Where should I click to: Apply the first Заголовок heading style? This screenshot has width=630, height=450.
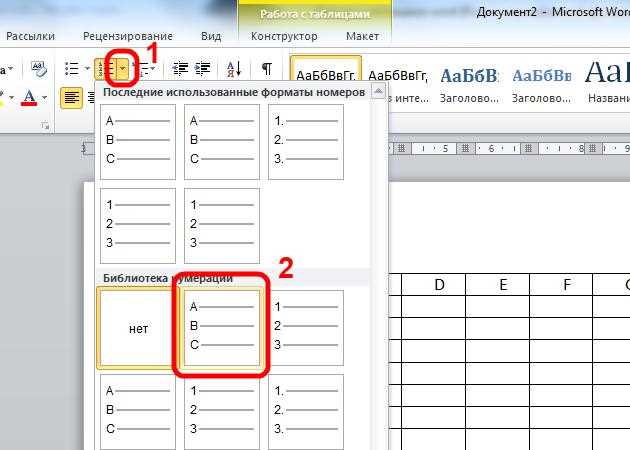469,85
